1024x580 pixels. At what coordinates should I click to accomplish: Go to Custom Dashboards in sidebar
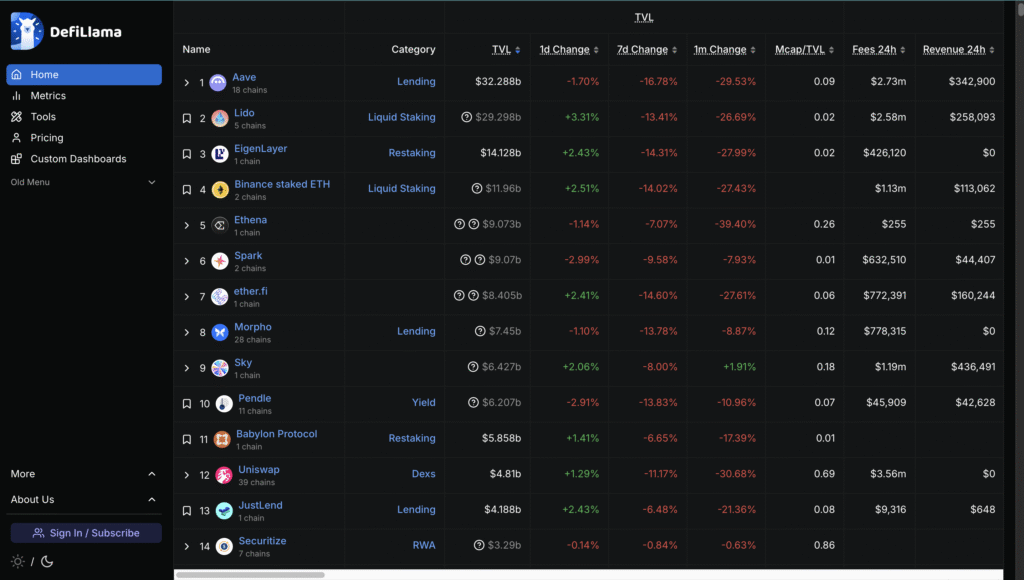coord(78,159)
